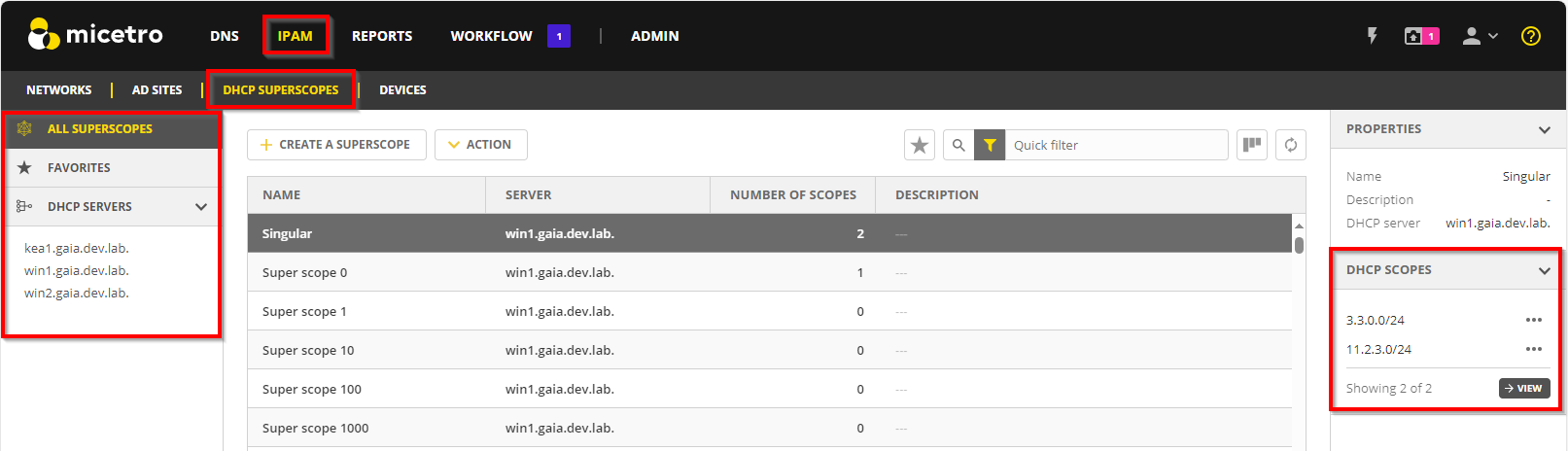Click the micetro logo

coord(95,35)
